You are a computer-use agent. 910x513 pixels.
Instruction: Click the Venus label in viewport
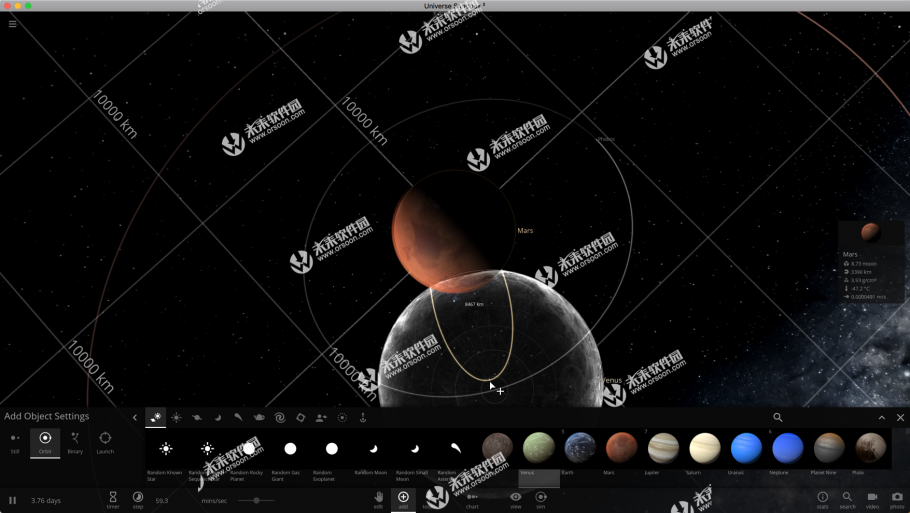point(612,380)
